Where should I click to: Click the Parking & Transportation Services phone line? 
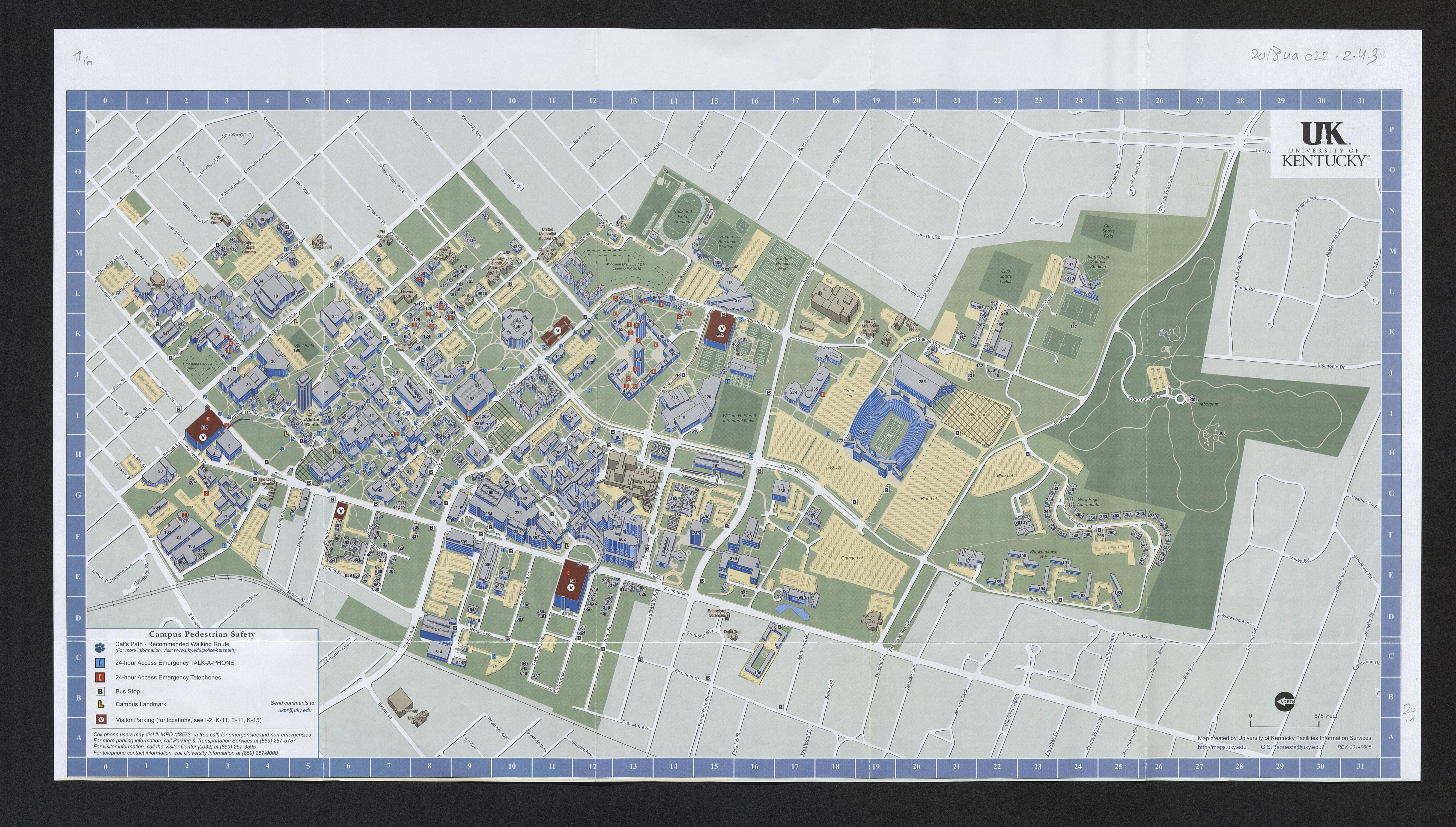[x=195, y=741]
